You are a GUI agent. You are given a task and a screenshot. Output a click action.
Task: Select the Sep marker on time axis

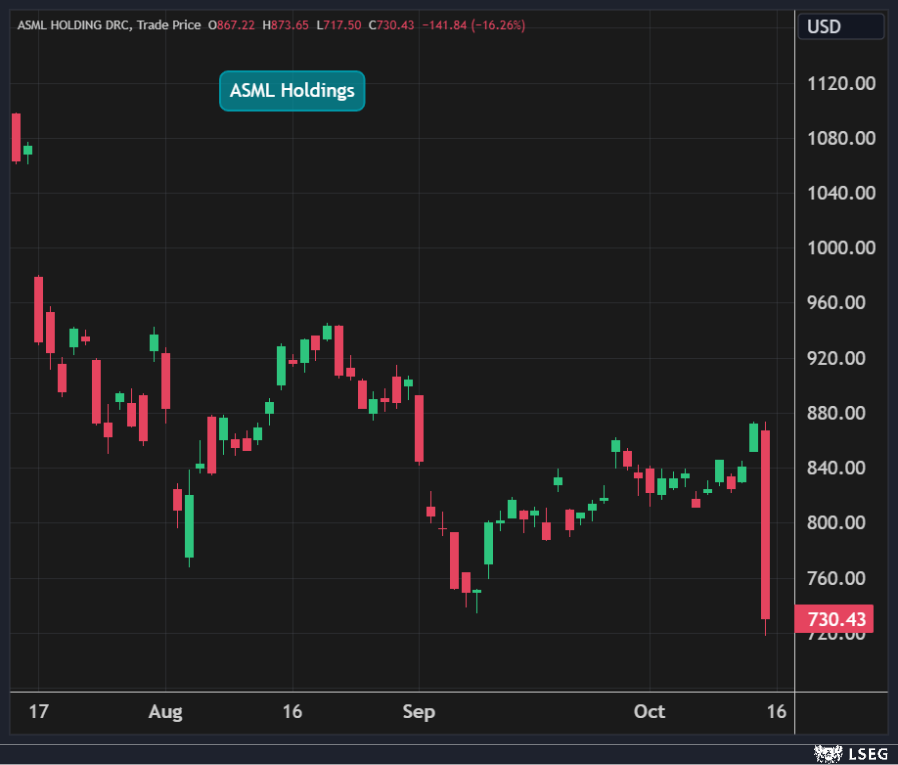point(419,712)
